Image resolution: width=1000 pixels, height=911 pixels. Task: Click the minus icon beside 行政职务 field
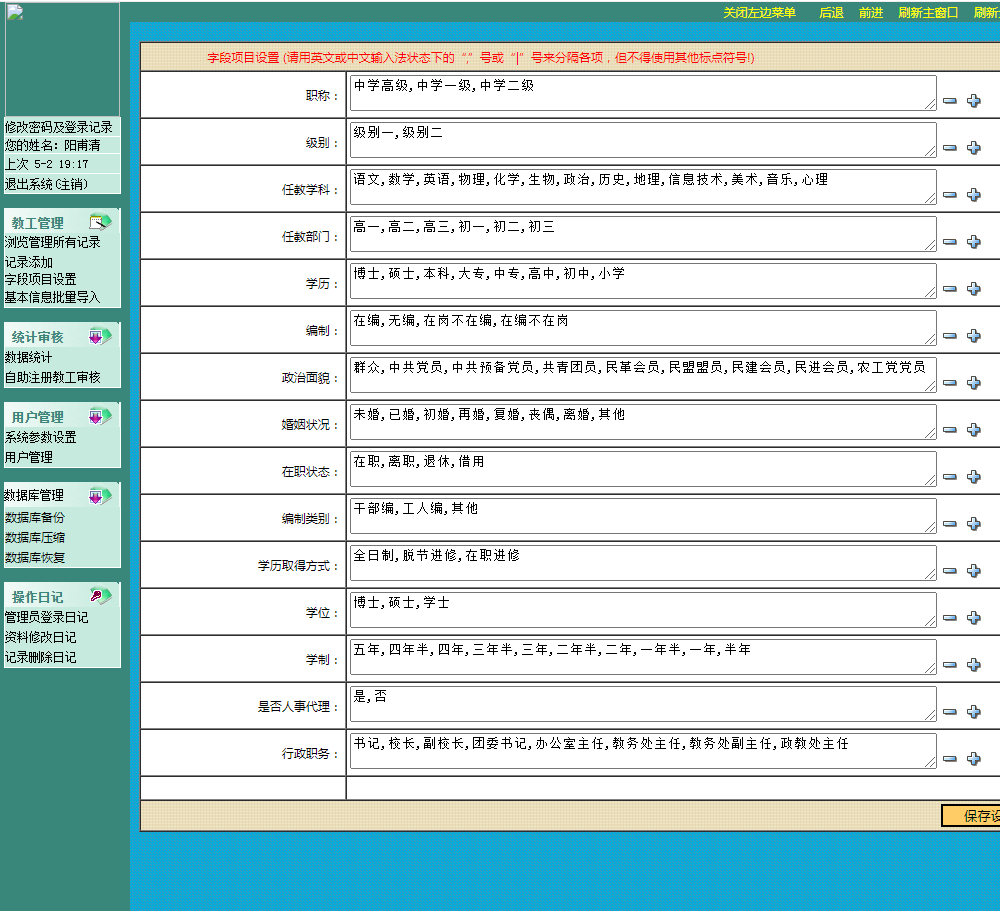pyautogui.click(x=950, y=759)
